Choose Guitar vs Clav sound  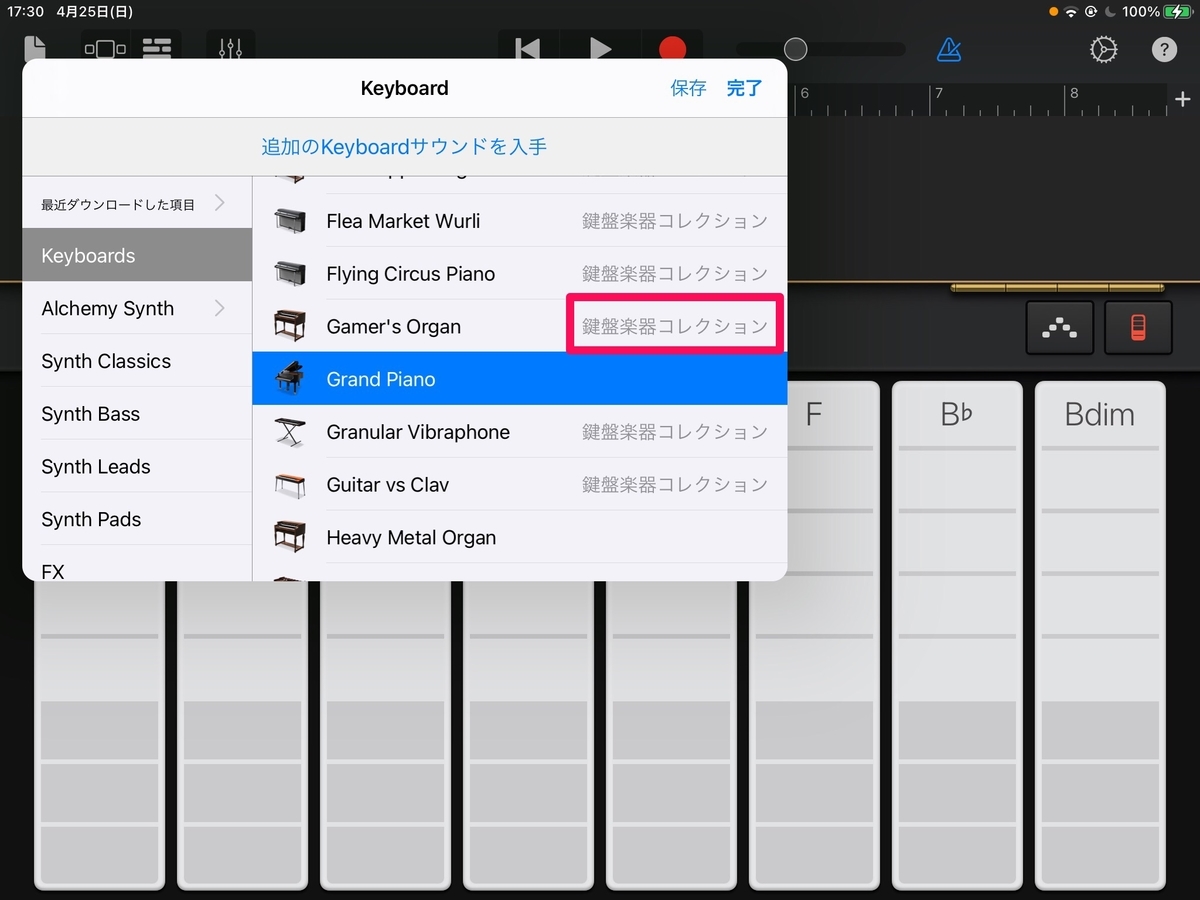(520, 485)
